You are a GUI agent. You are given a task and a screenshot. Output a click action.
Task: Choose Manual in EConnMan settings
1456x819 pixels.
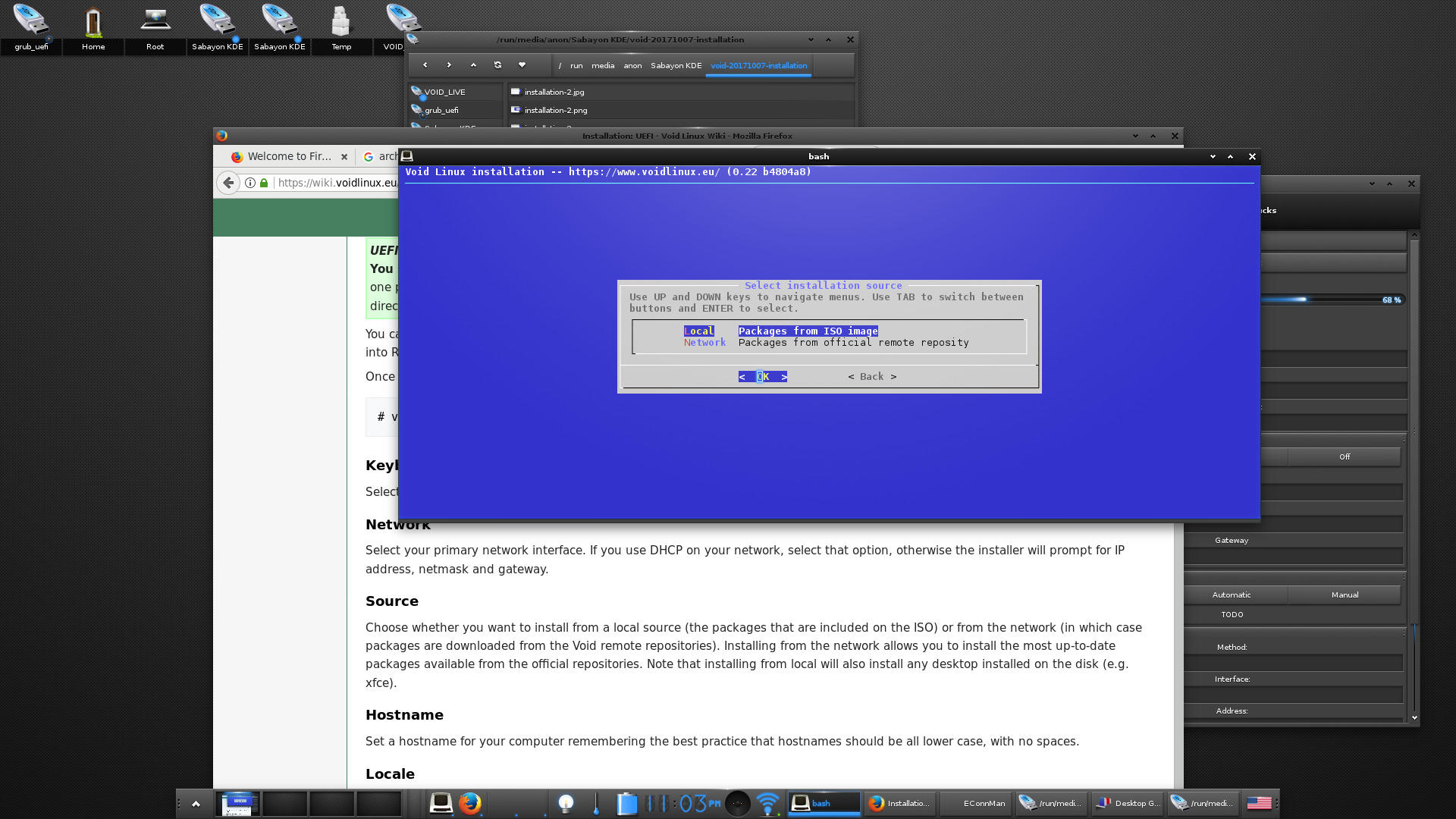coord(1345,595)
